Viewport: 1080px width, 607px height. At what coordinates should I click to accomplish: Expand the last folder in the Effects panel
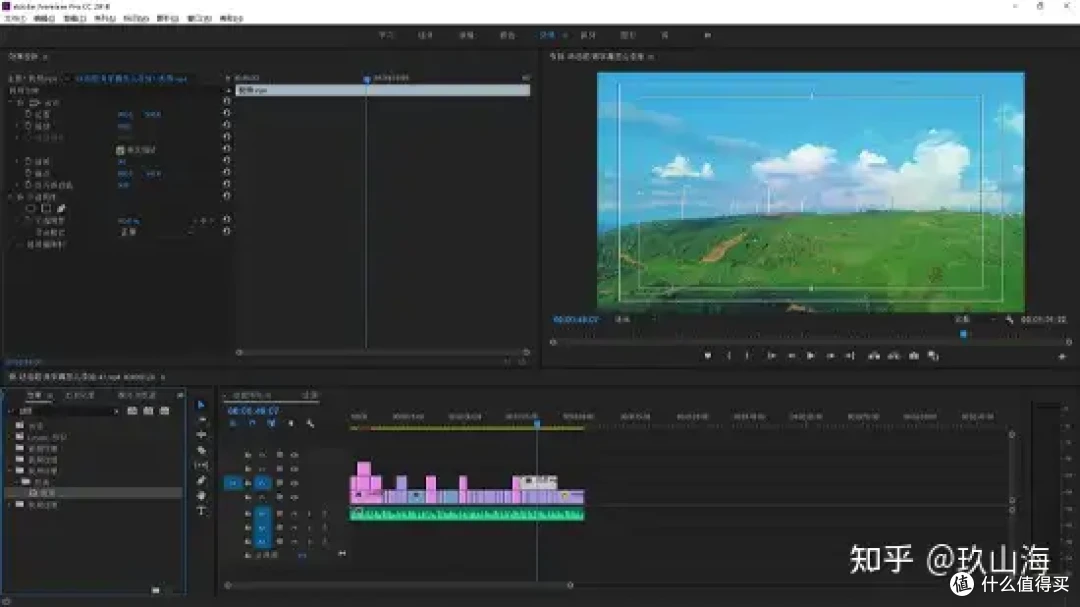[11, 505]
